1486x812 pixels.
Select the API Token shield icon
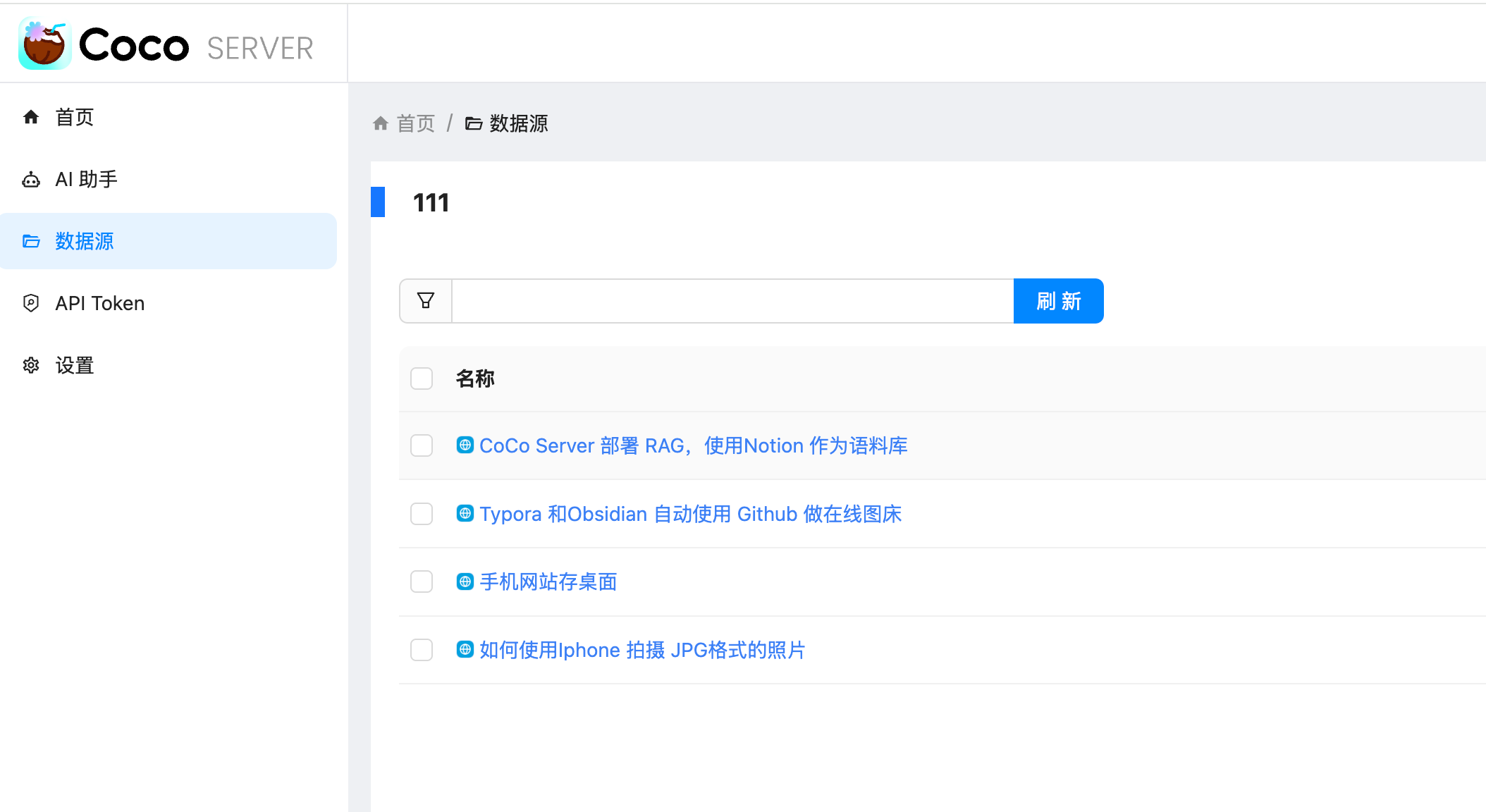click(x=31, y=303)
